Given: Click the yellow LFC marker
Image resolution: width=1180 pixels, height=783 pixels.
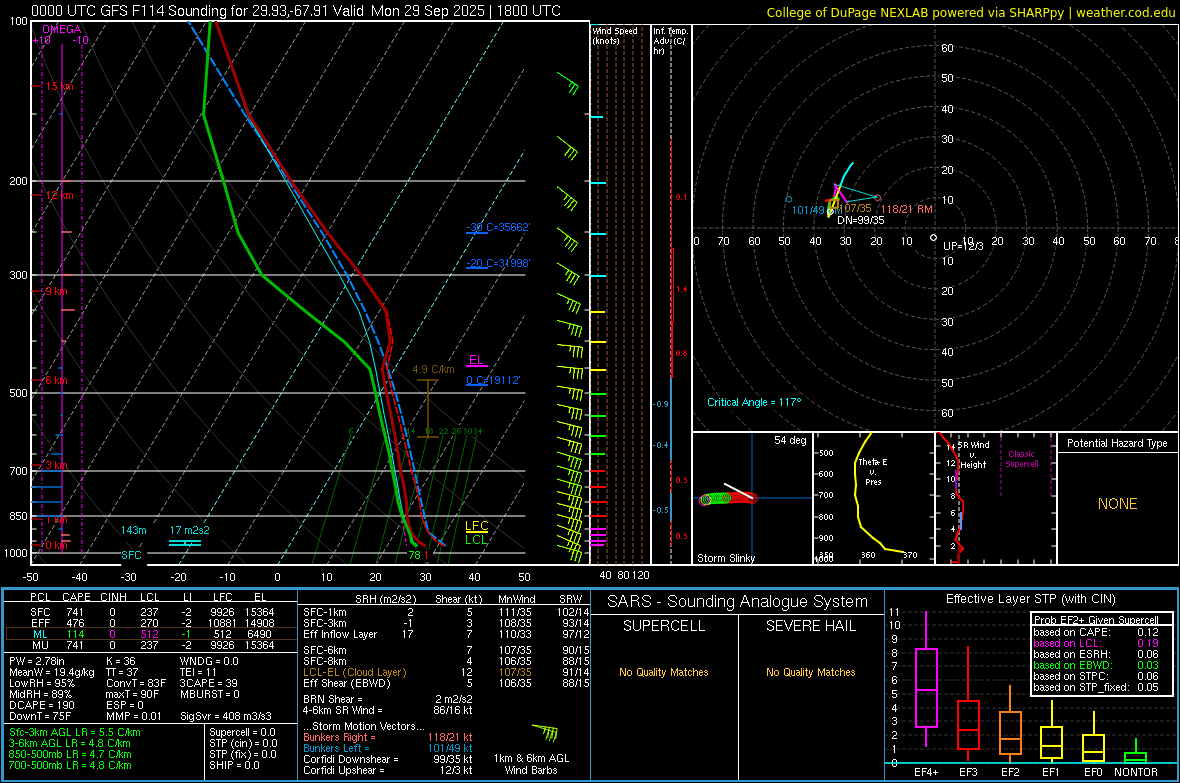Looking at the screenshot, I should (476, 526).
